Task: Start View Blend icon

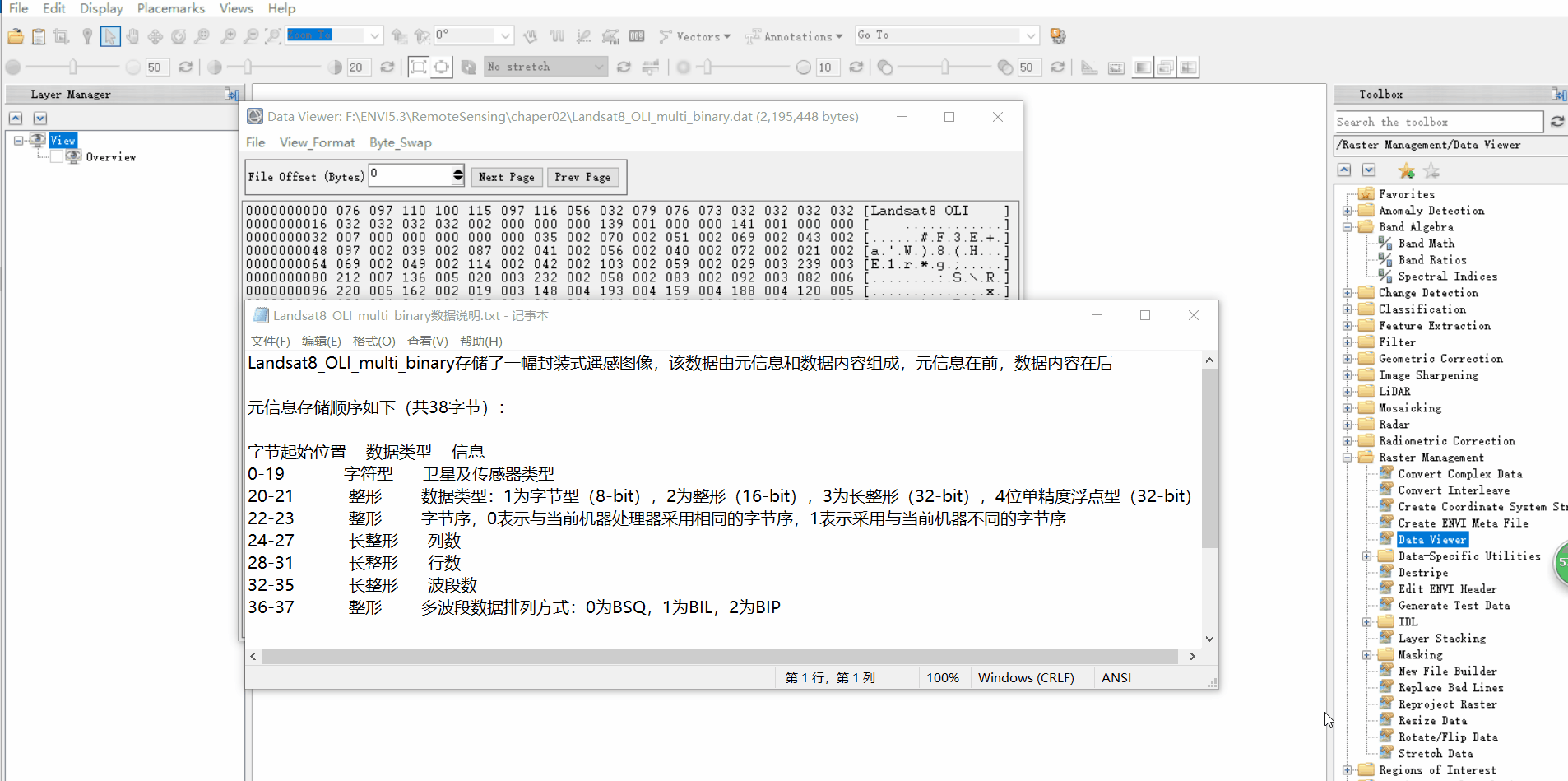Action: coord(1143,67)
